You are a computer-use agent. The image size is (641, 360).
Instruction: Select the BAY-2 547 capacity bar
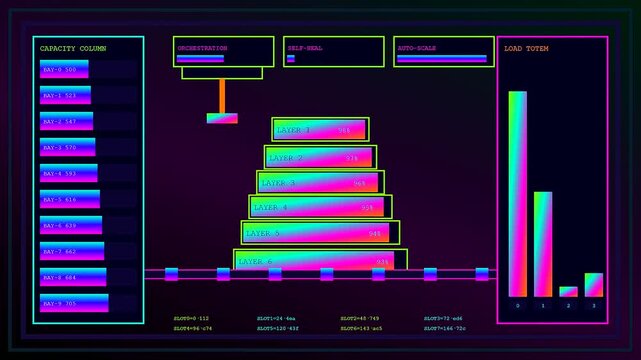(x=67, y=121)
